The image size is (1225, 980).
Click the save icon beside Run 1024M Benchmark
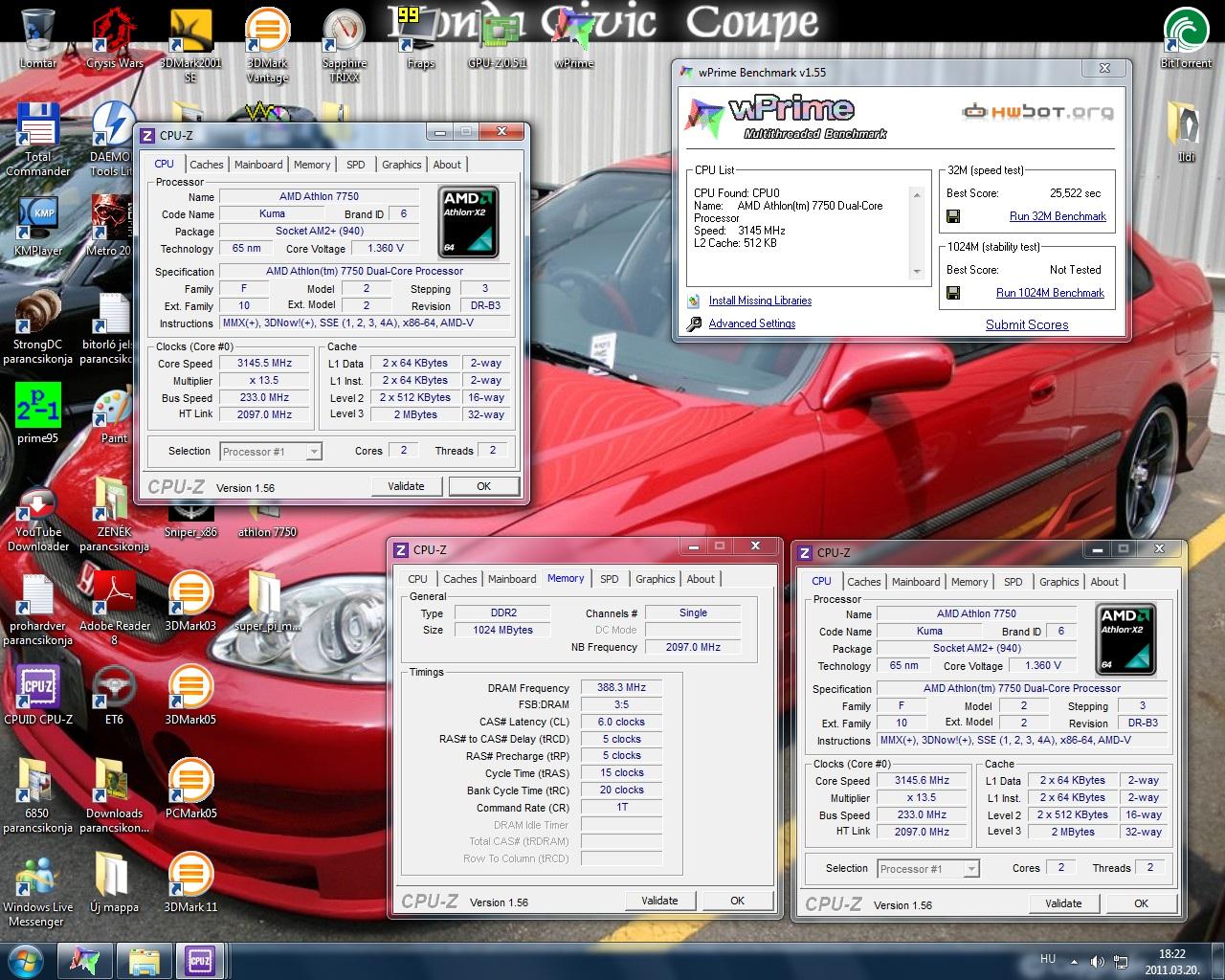(953, 293)
